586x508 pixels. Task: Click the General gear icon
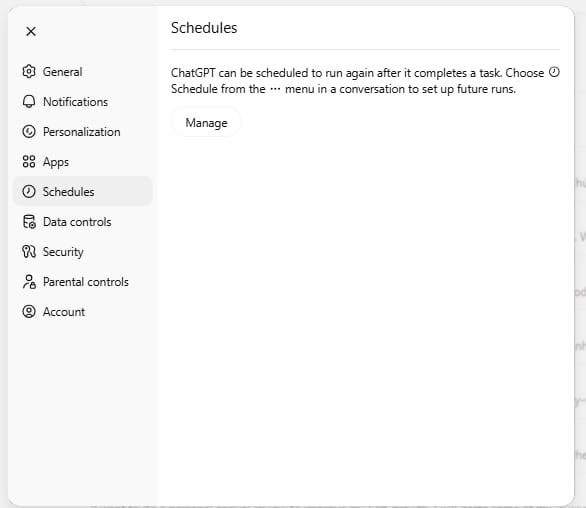(x=29, y=71)
